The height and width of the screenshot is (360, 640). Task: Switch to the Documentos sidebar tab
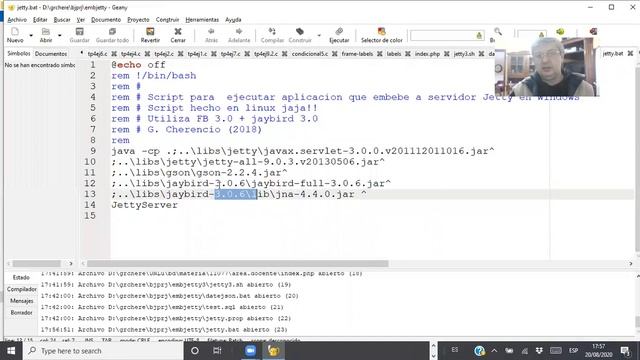pos(51,53)
